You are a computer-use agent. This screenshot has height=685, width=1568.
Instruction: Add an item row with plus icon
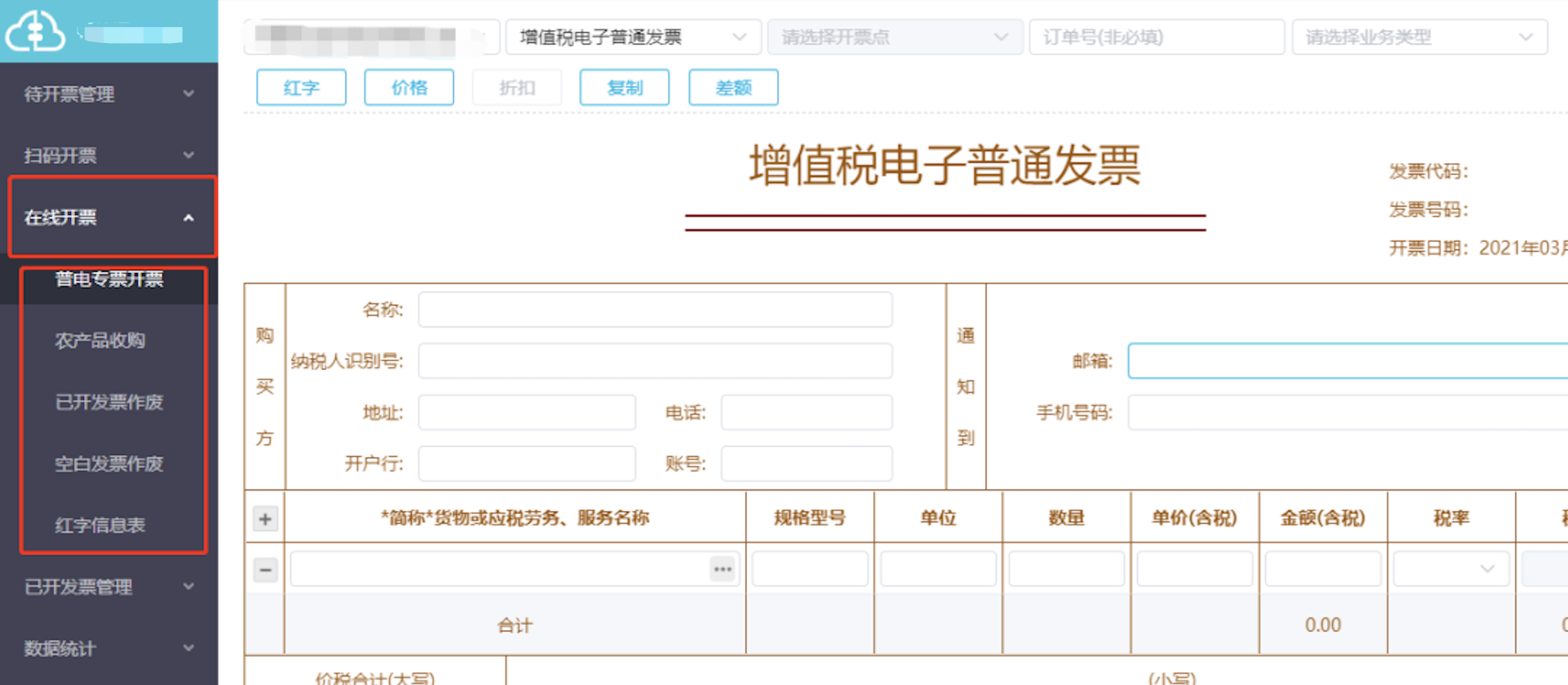point(265,519)
